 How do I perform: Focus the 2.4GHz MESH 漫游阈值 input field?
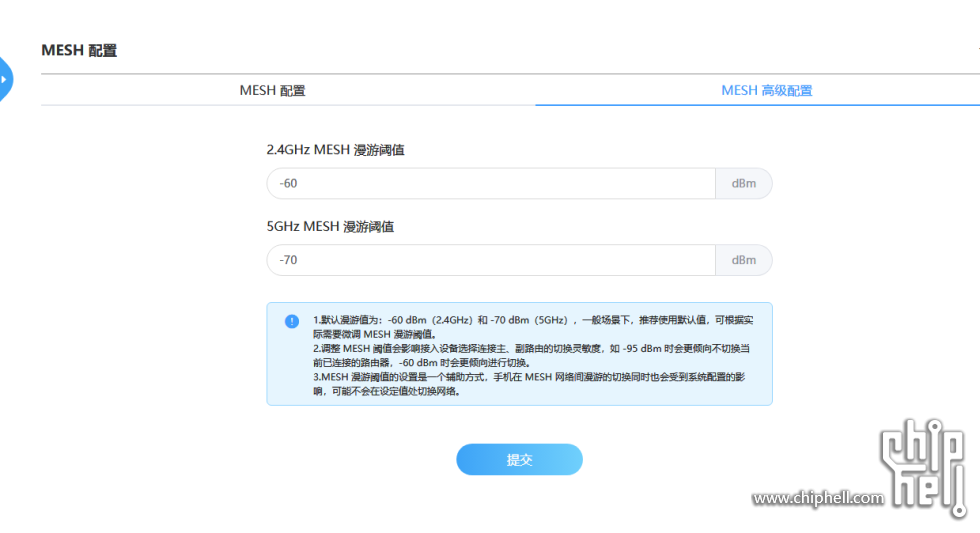point(490,184)
